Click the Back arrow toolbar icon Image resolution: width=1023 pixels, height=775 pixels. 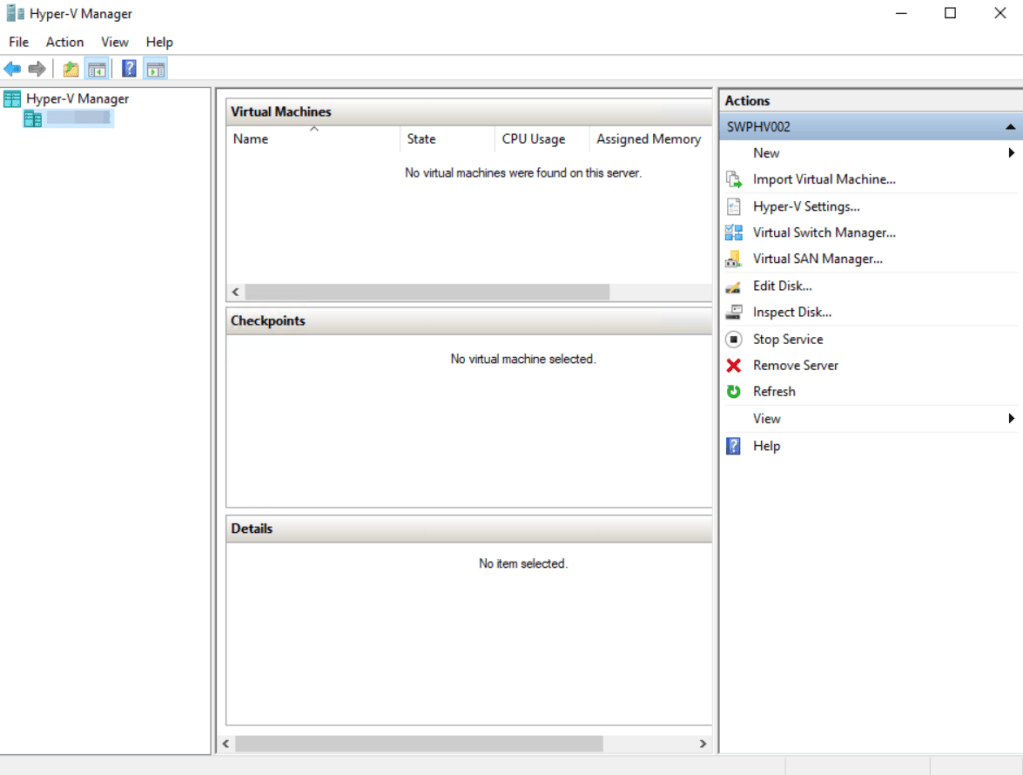click(12, 69)
